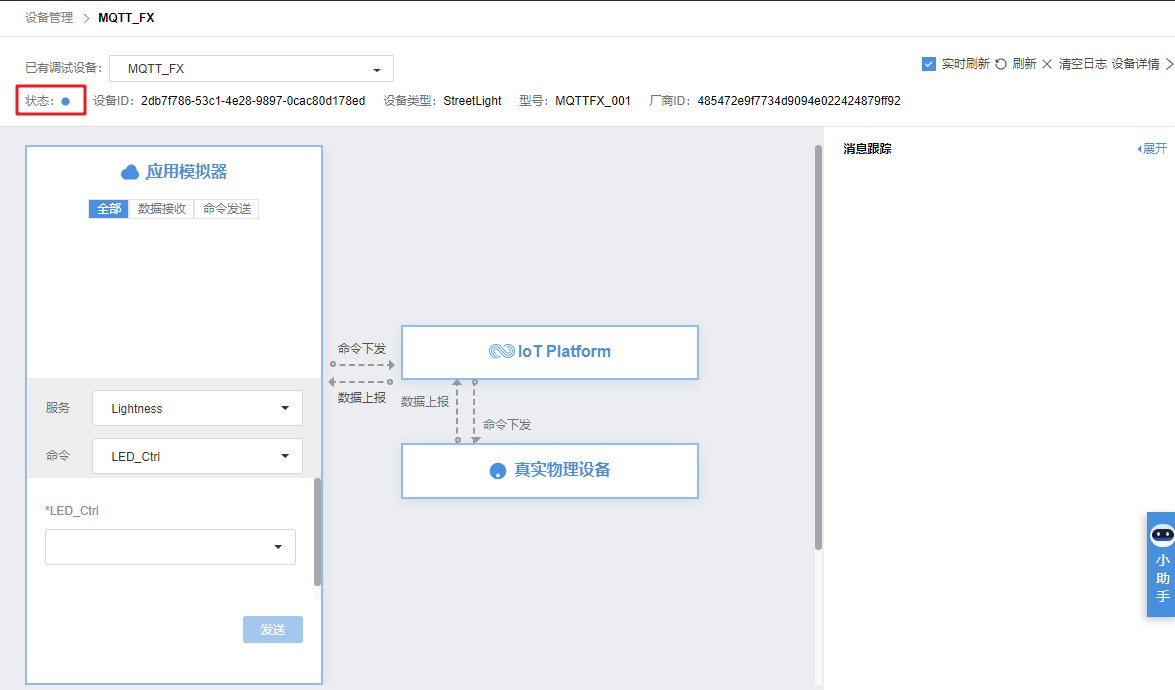Viewport: 1175px width, 690px height.
Task: Click MQTT_FX breadcrumb text
Action: pos(126,18)
